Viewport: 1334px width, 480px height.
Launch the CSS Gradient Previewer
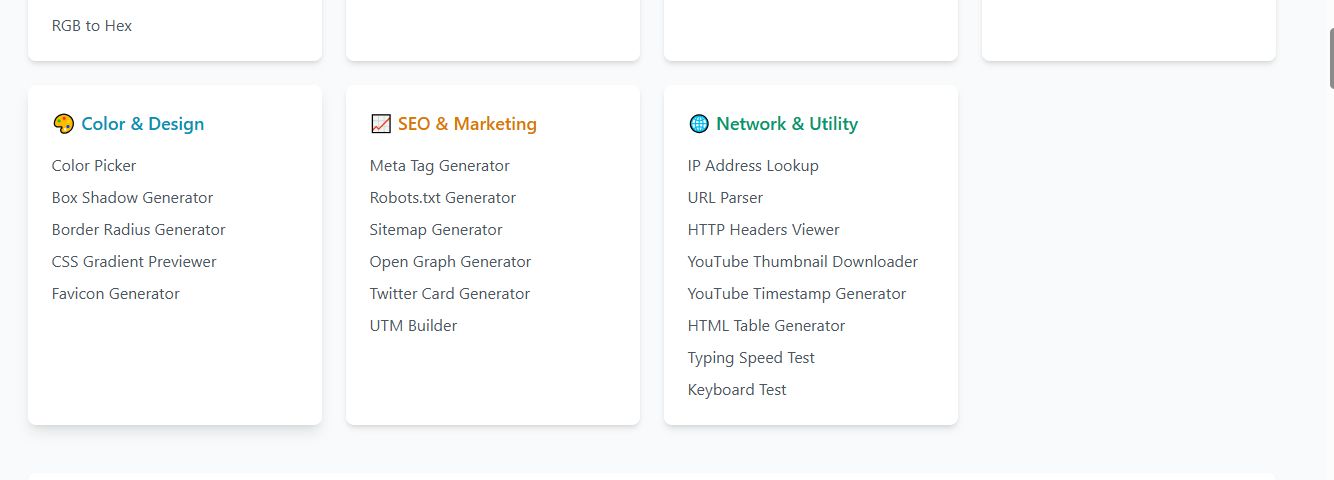point(134,262)
